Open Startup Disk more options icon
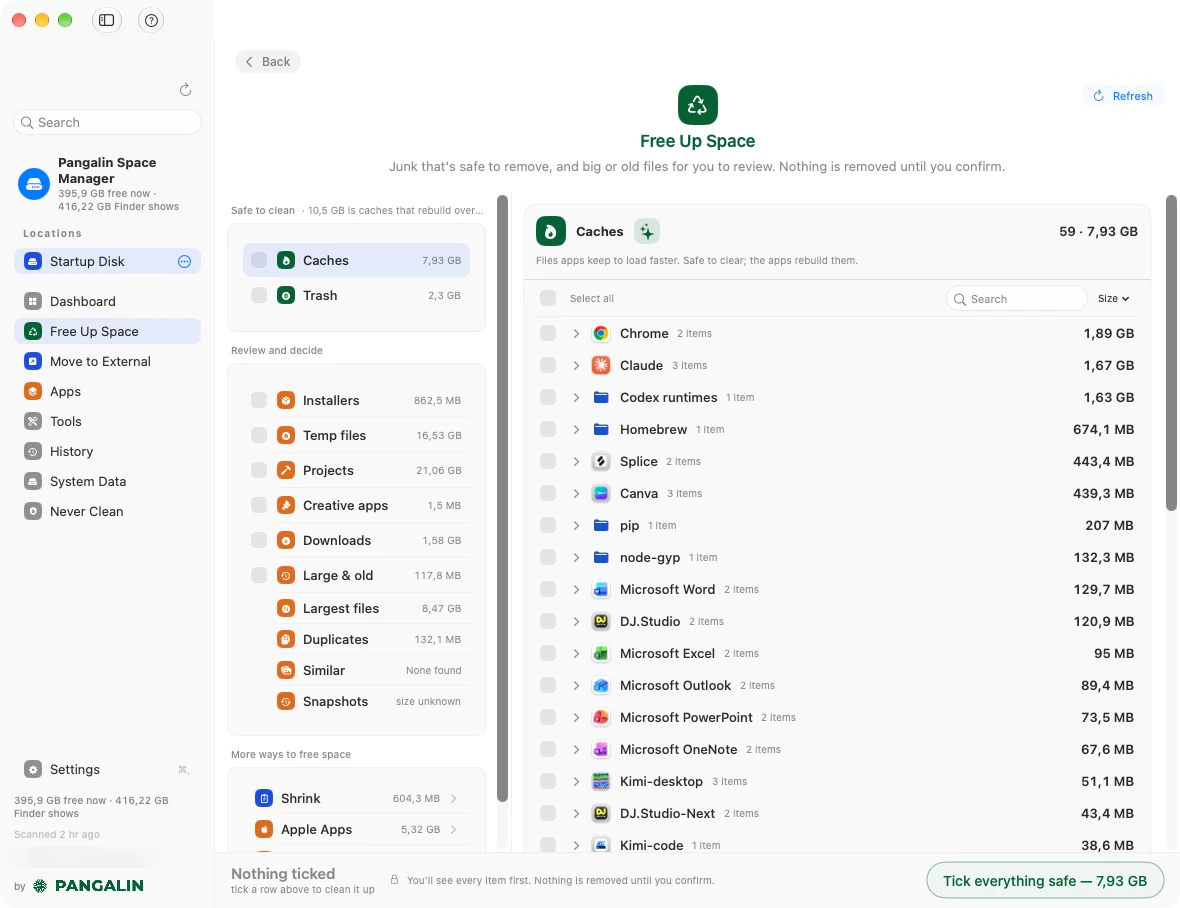1180x908 pixels. point(184,261)
